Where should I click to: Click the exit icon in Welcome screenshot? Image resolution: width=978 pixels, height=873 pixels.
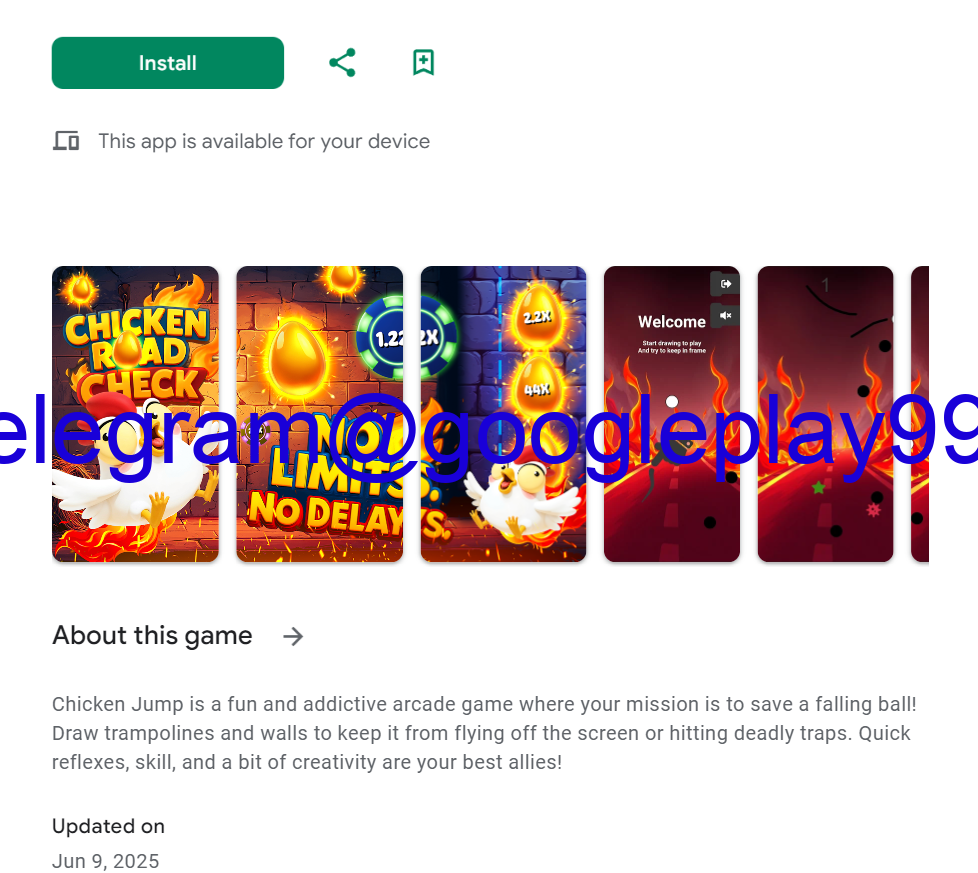(x=725, y=284)
